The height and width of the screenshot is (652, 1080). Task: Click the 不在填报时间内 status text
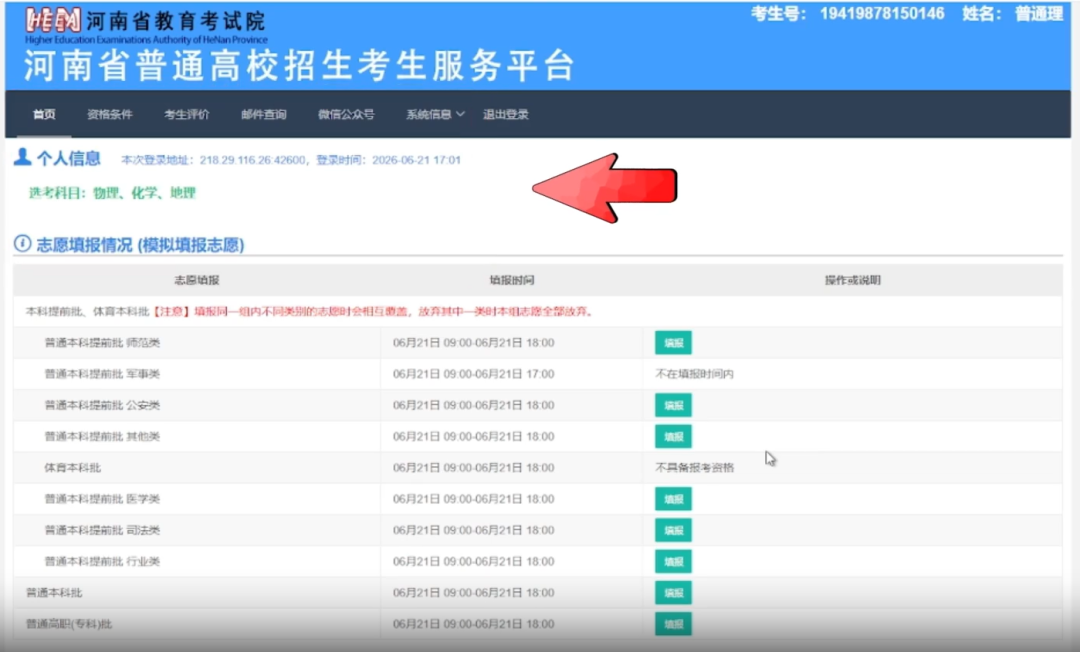pos(694,374)
